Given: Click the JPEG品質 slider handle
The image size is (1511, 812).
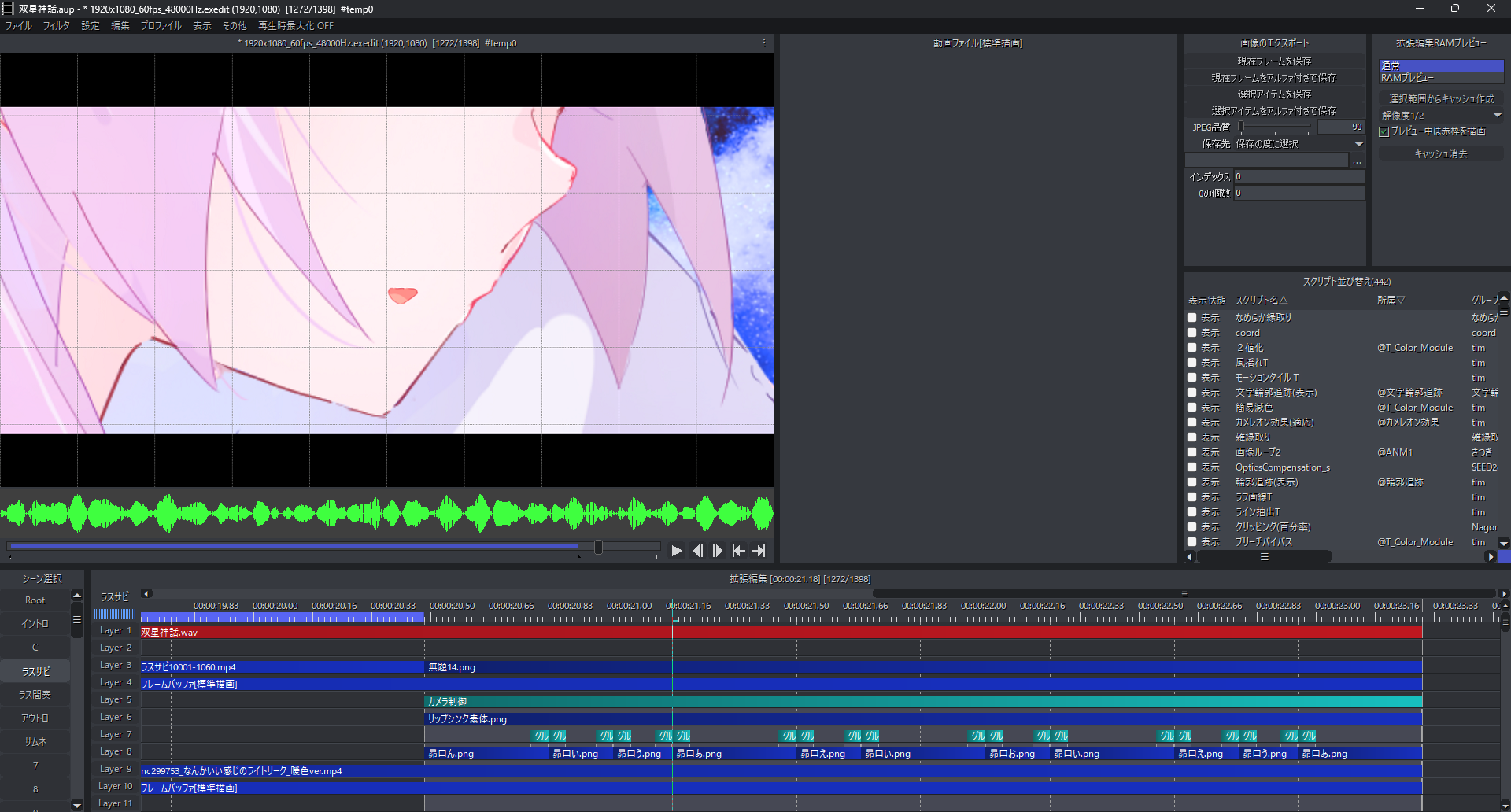Looking at the screenshot, I should click(1241, 127).
